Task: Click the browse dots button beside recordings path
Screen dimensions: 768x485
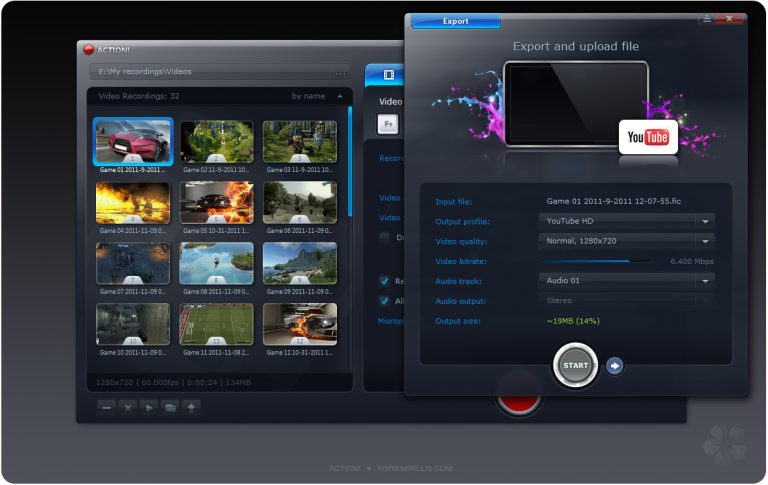Action: point(340,72)
